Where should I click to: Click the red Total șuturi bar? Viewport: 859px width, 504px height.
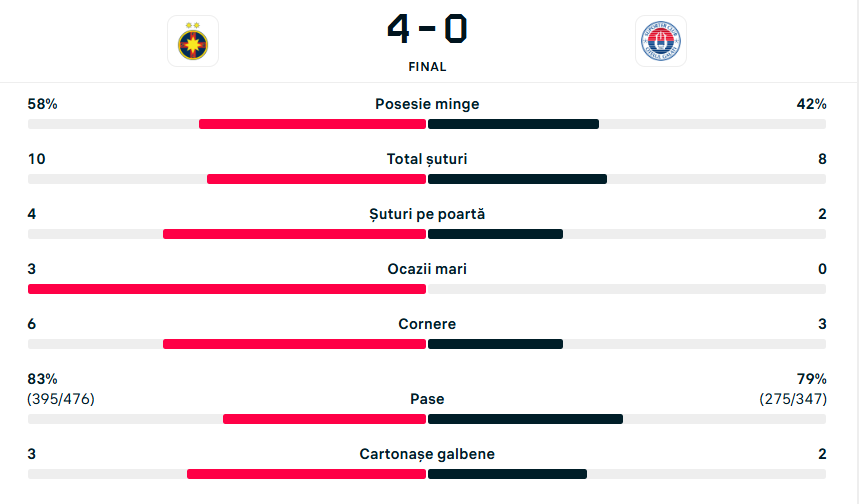pos(317,179)
